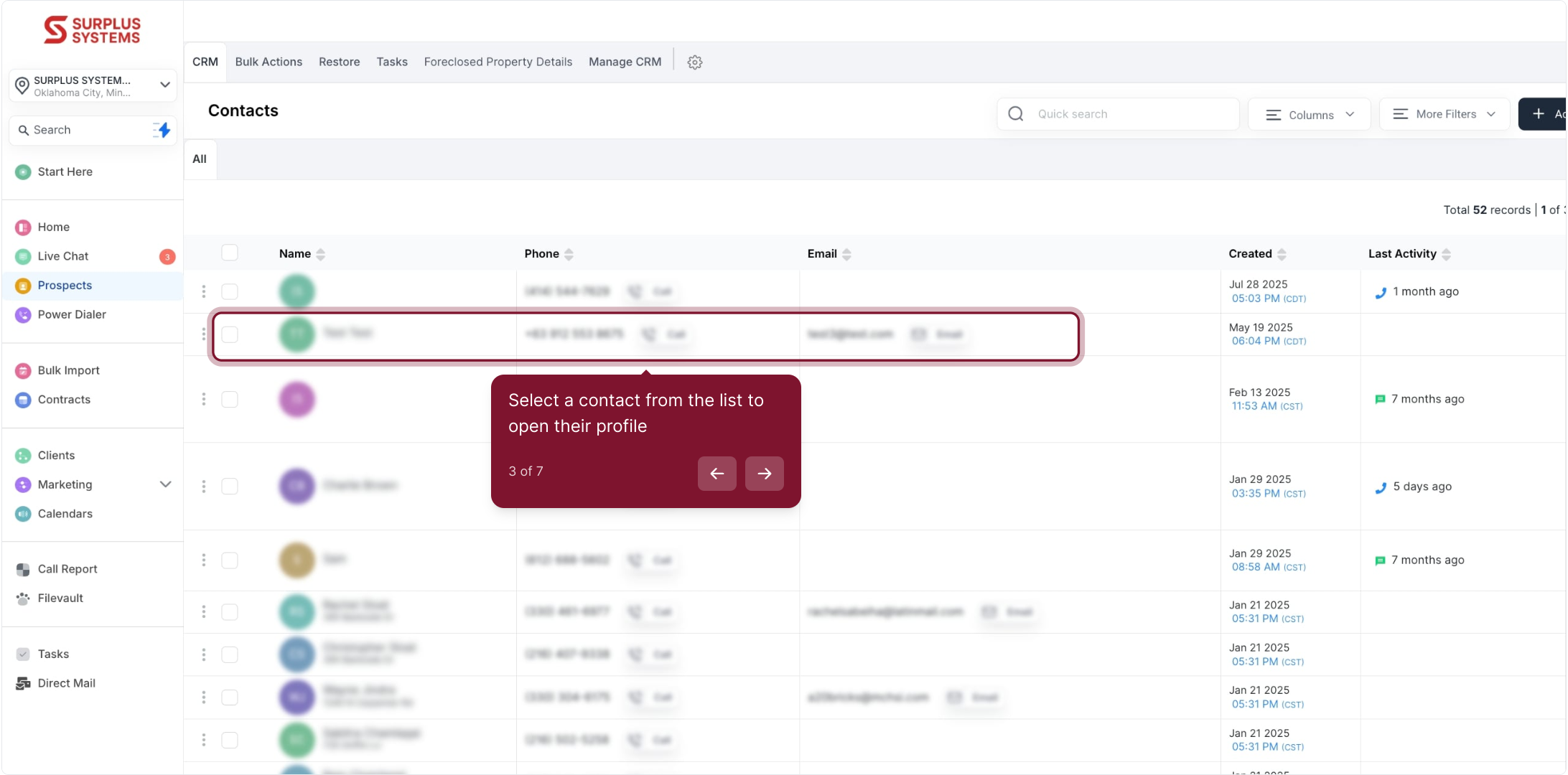This screenshot has height=775, width=1568.
Task: Click the settings gear icon in CRM tabs
Action: (694, 62)
